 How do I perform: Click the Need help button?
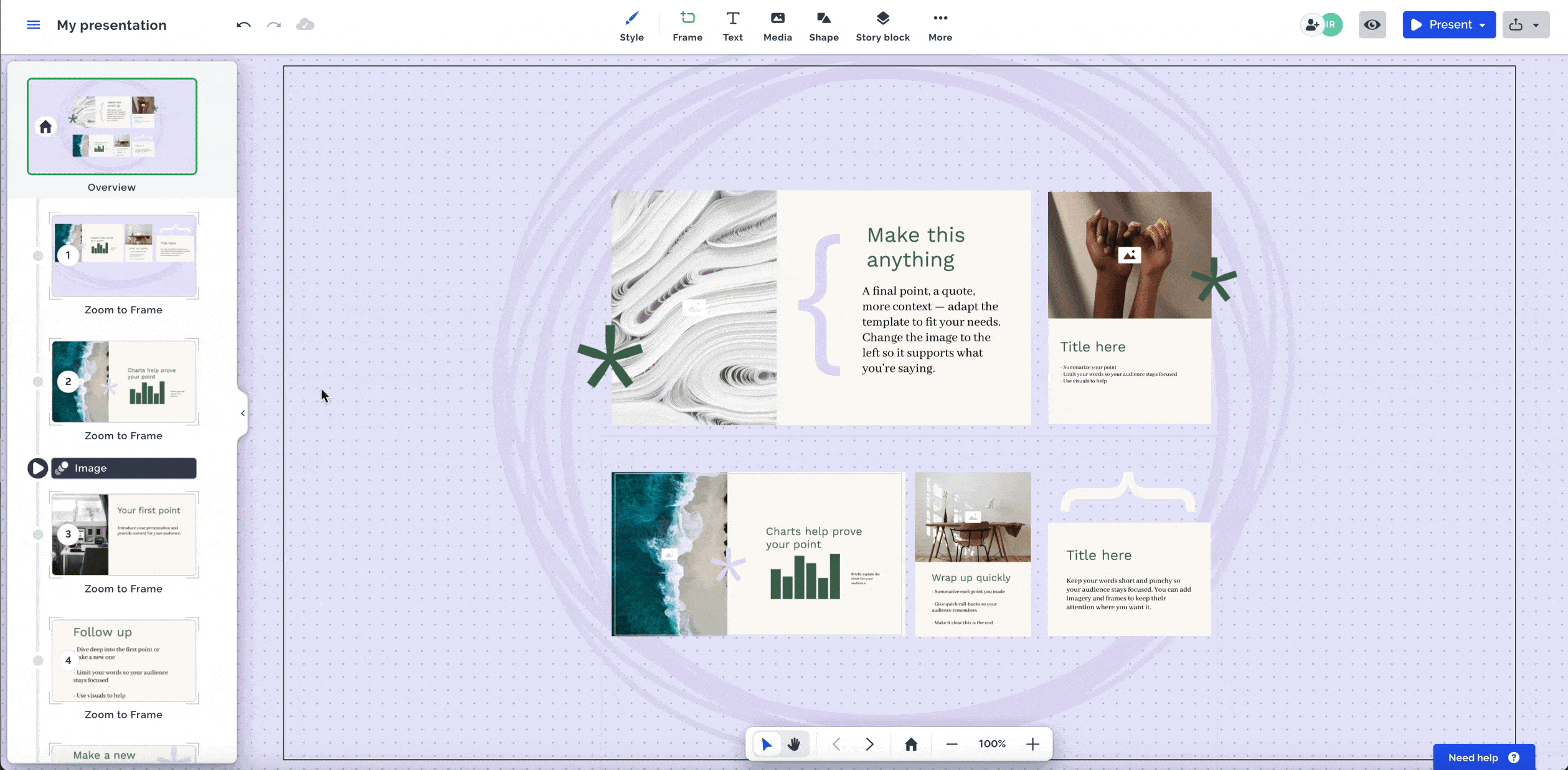point(1483,758)
